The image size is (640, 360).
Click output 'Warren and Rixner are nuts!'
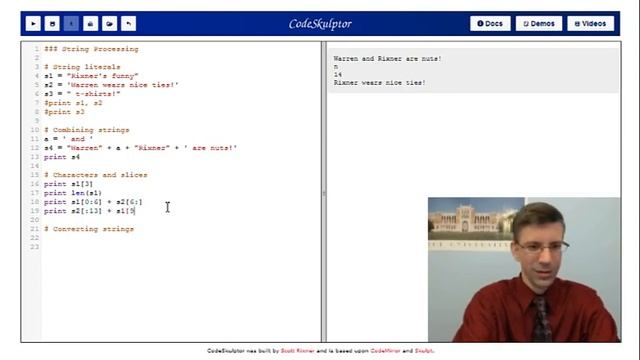click(x=387, y=59)
